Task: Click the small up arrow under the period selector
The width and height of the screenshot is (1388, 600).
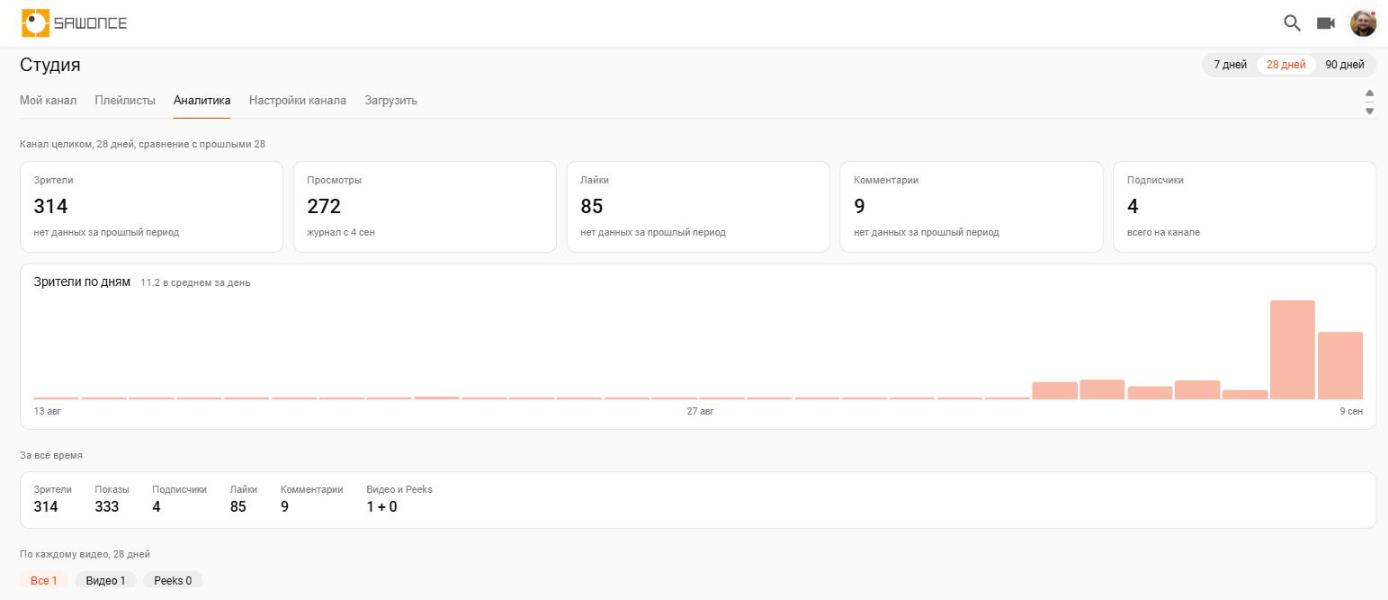Action: tap(1370, 94)
